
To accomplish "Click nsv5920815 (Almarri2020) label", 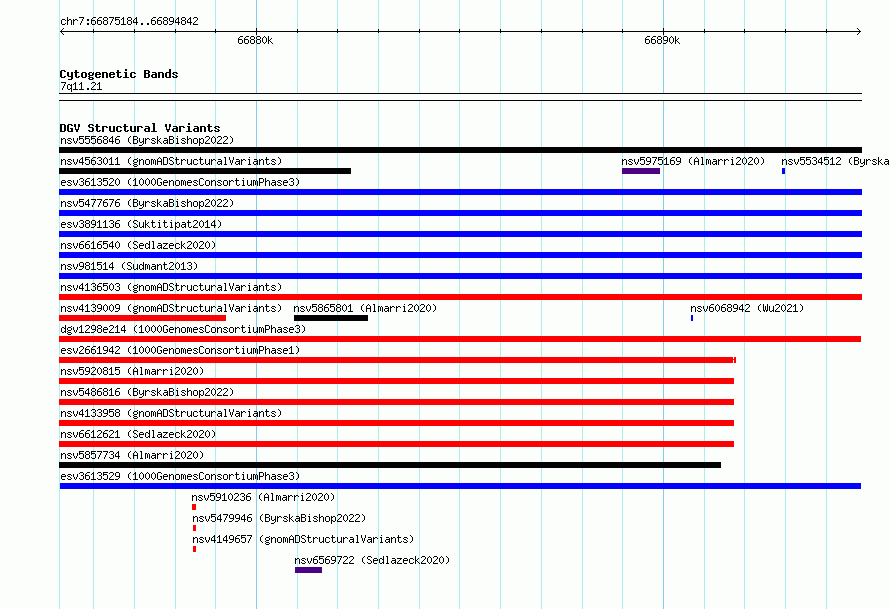I will click(x=132, y=371).
